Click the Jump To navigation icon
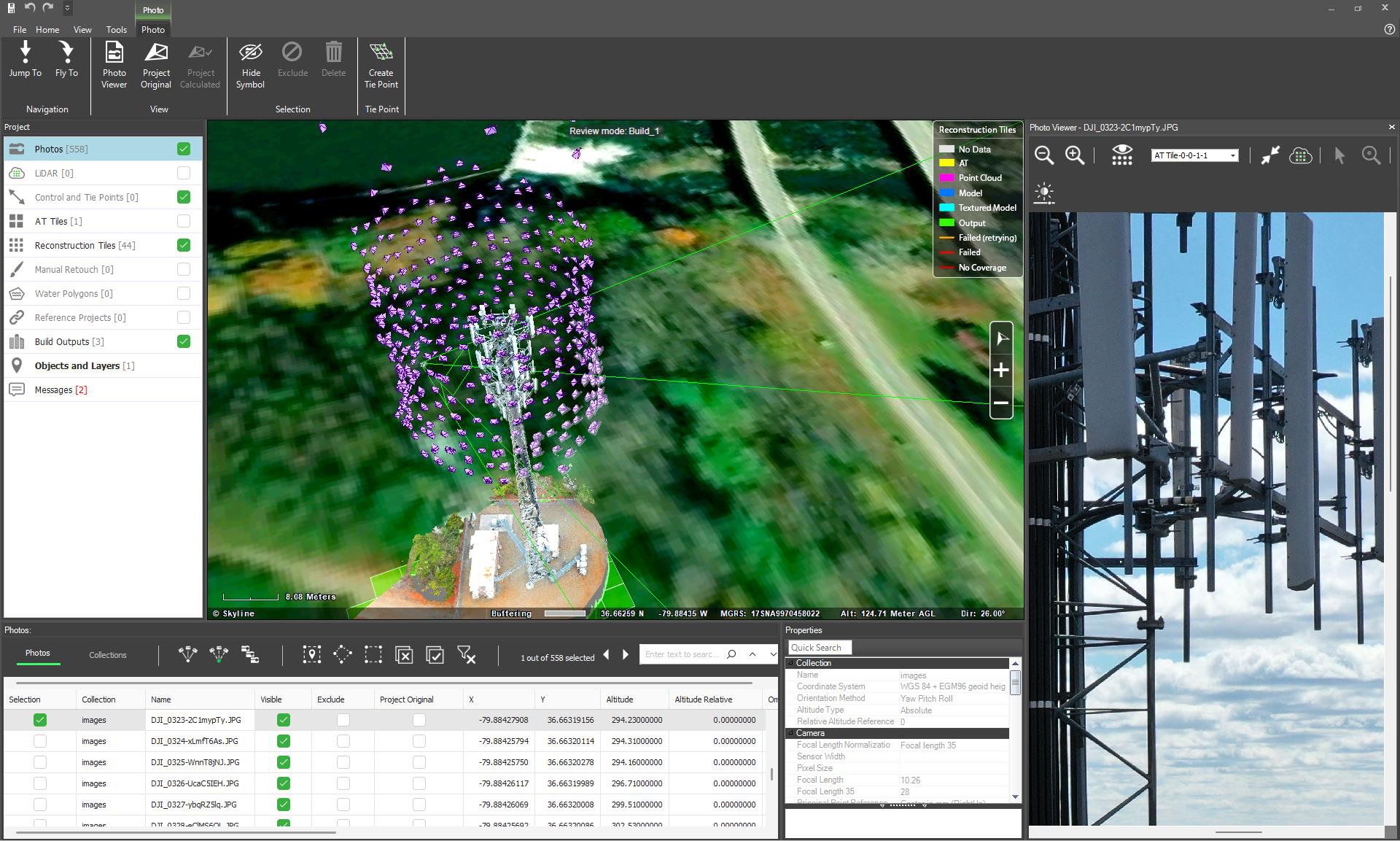Screen dimensions: 1400x841 click(26, 59)
